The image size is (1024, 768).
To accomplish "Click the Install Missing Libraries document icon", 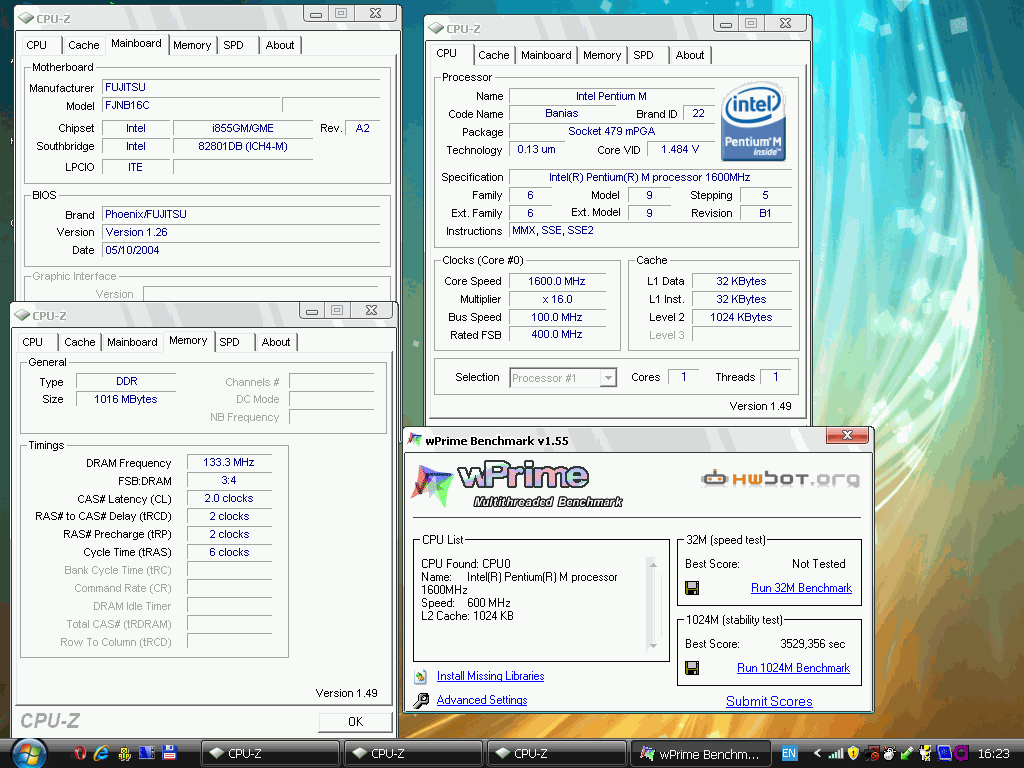I will point(421,676).
